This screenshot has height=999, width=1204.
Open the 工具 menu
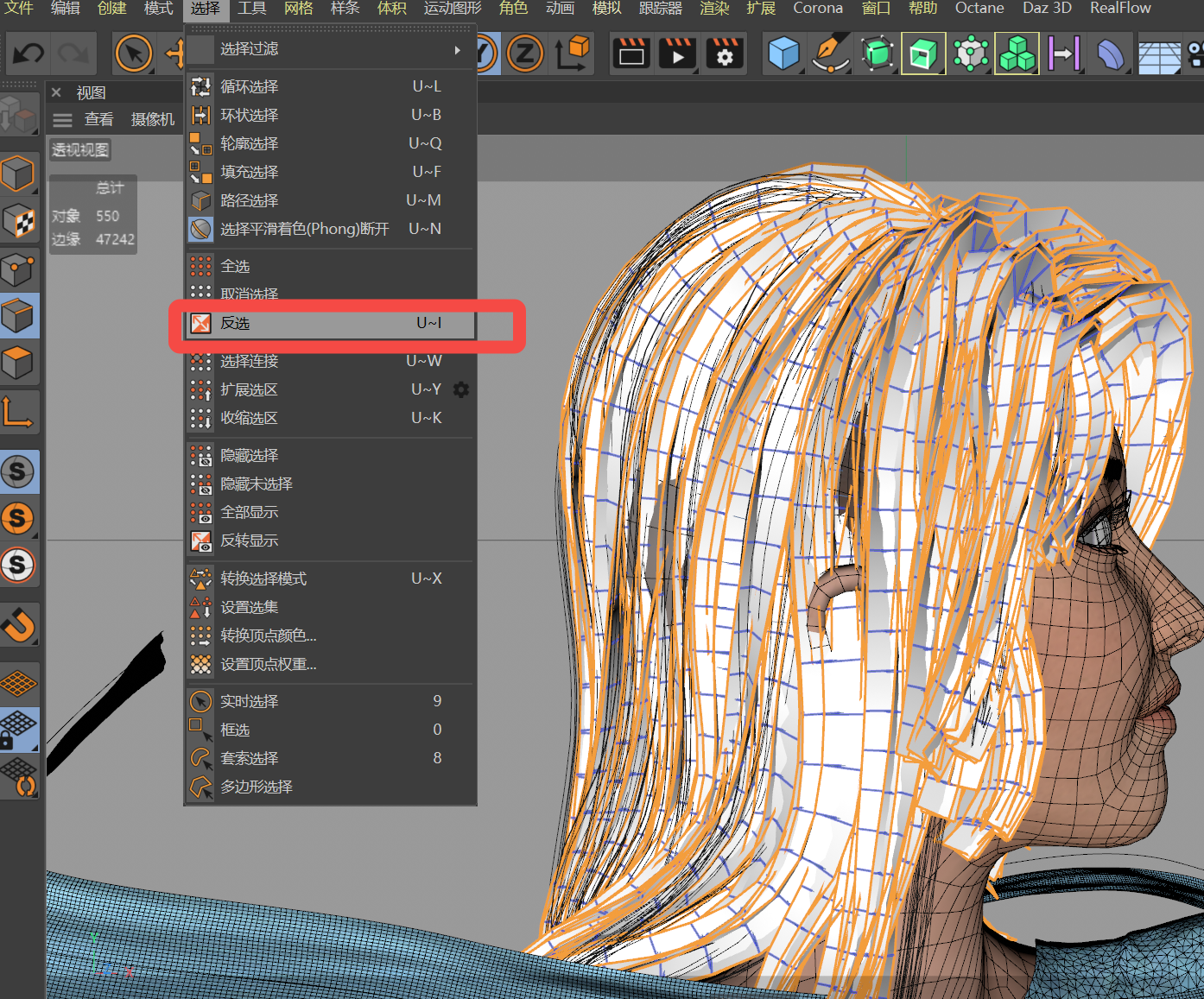click(252, 8)
